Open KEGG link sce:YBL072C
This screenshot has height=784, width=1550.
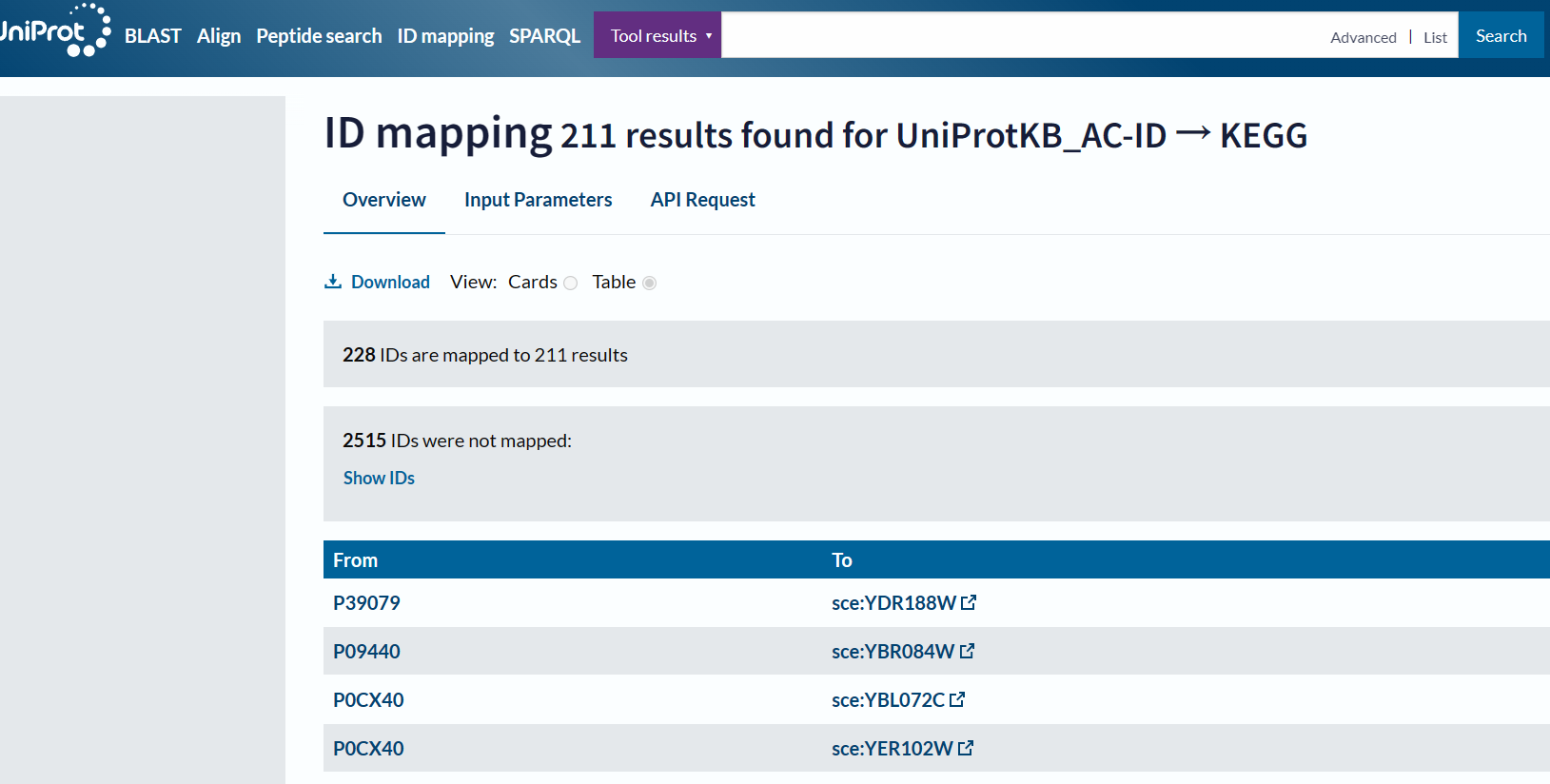pyautogui.click(x=888, y=699)
